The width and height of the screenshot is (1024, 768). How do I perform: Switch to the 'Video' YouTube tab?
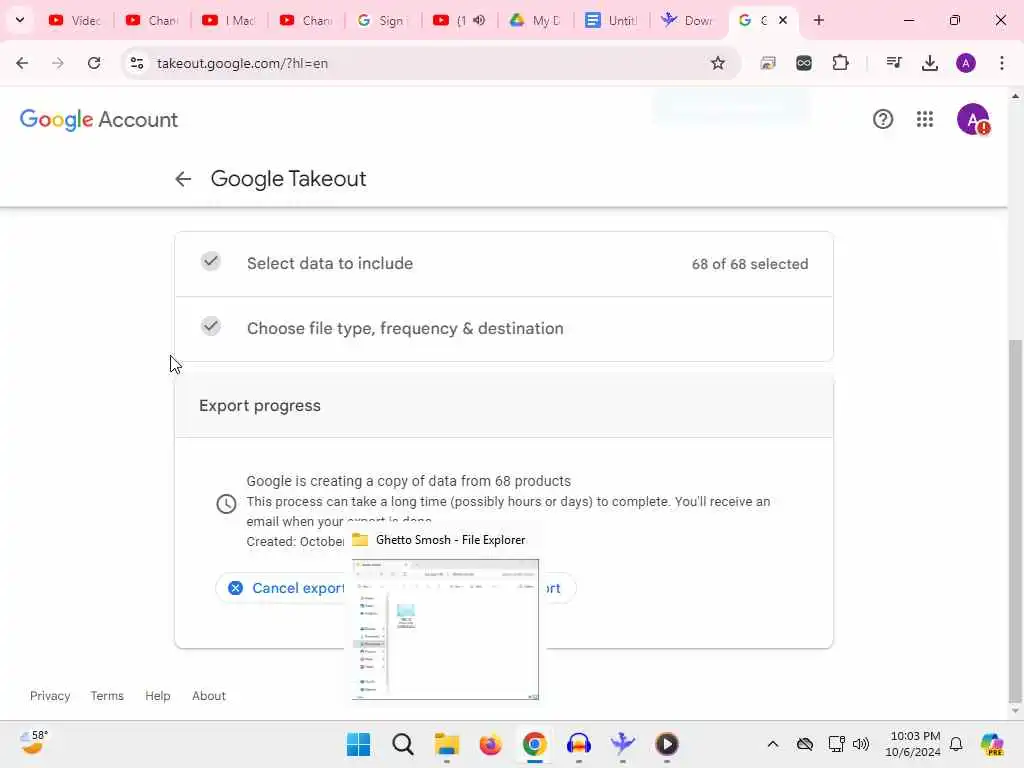click(x=76, y=21)
